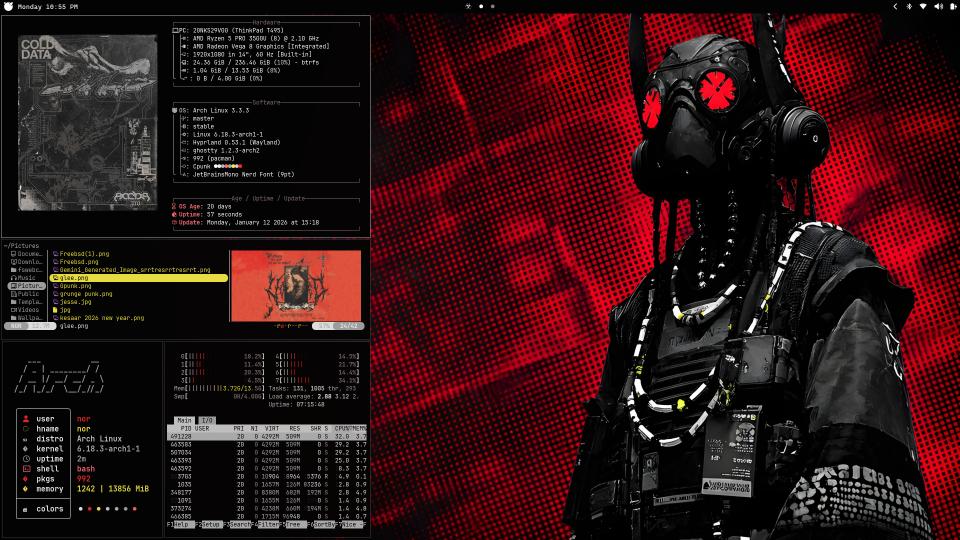Click the battery status icon
960x540 pixels.
[x=951, y=6]
